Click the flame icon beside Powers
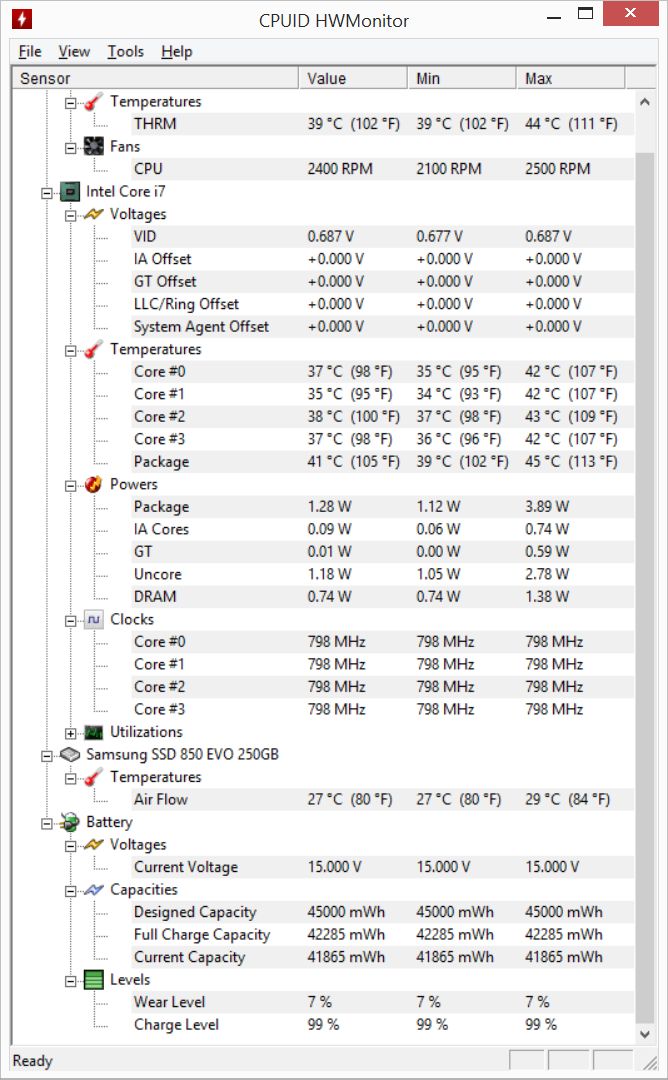Image resolution: width=668 pixels, height=1080 pixels. pos(94,484)
